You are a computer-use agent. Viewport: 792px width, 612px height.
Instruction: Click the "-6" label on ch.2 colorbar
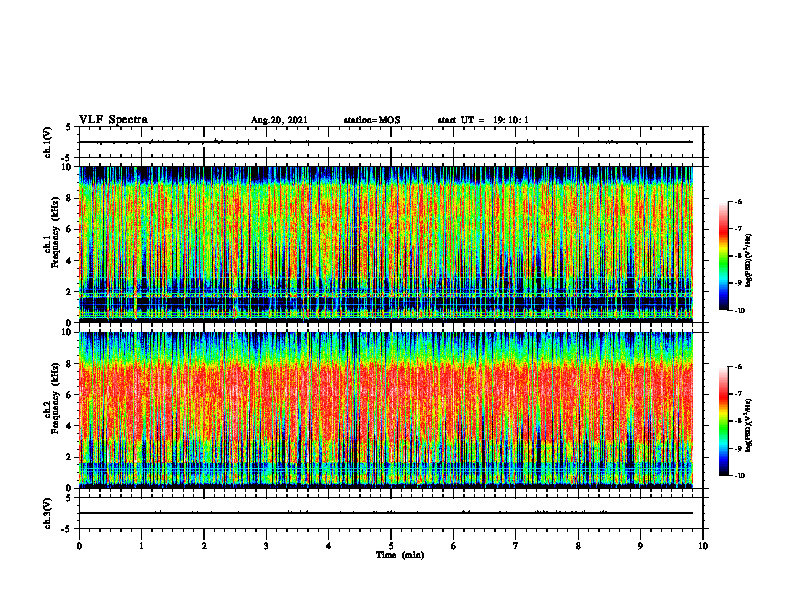tap(738, 367)
